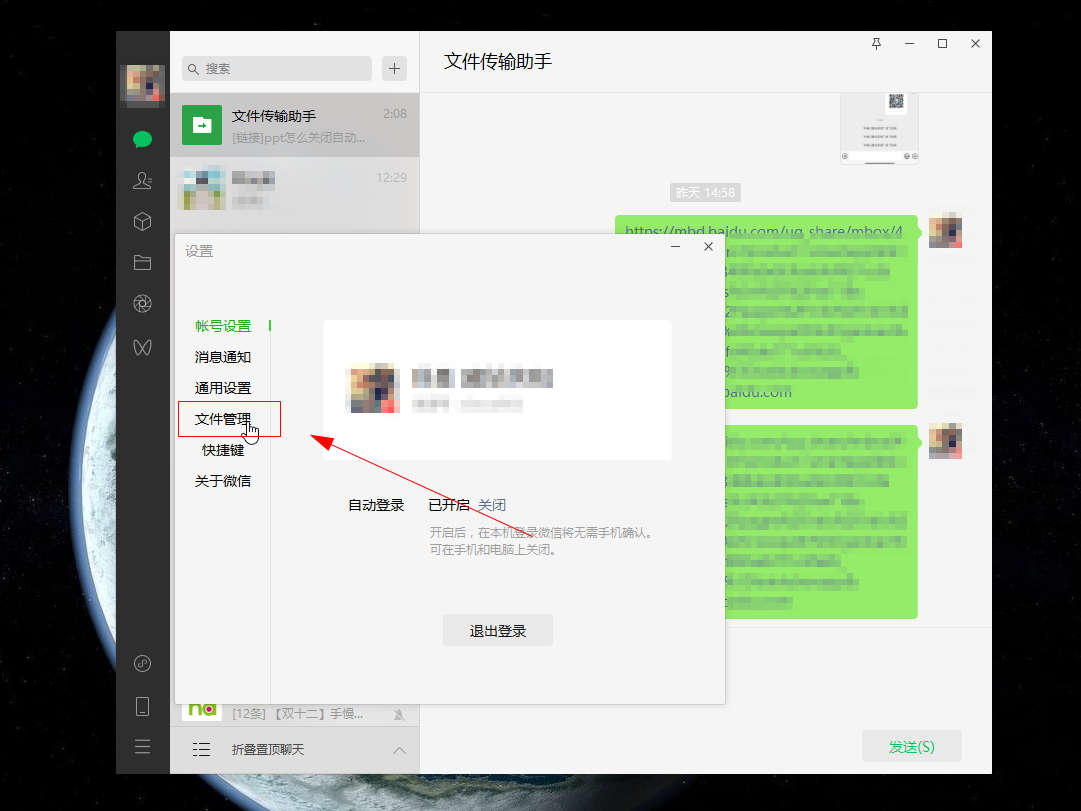Focus the 搜索 search field
This screenshot has height=811, width=1081.
tap(277, 68)
